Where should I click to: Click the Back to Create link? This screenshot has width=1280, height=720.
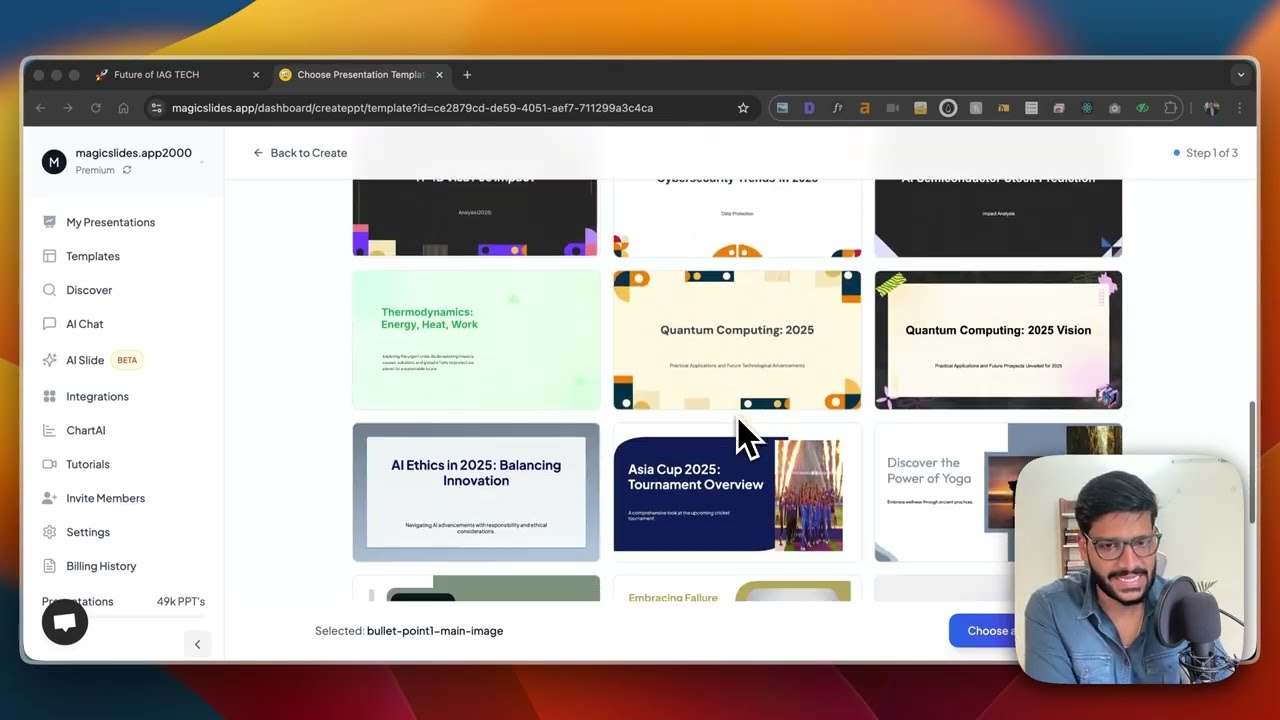tap(300, 153)
